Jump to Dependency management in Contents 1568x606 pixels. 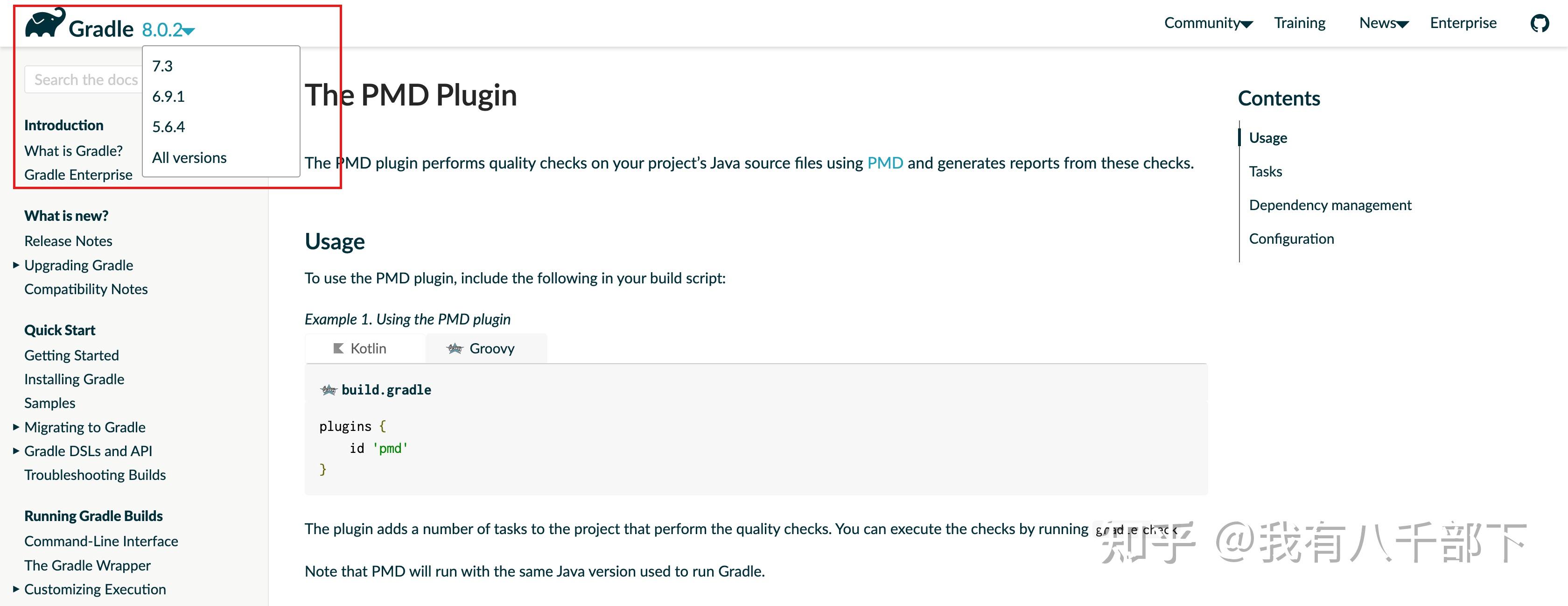click(1330, 205)
